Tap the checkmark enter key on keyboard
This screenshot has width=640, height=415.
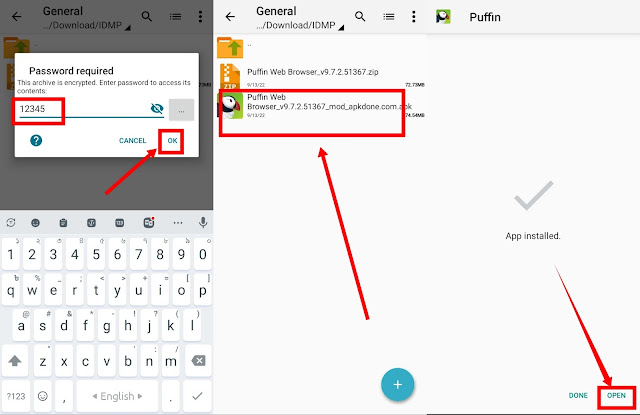[x=198, y=396]
